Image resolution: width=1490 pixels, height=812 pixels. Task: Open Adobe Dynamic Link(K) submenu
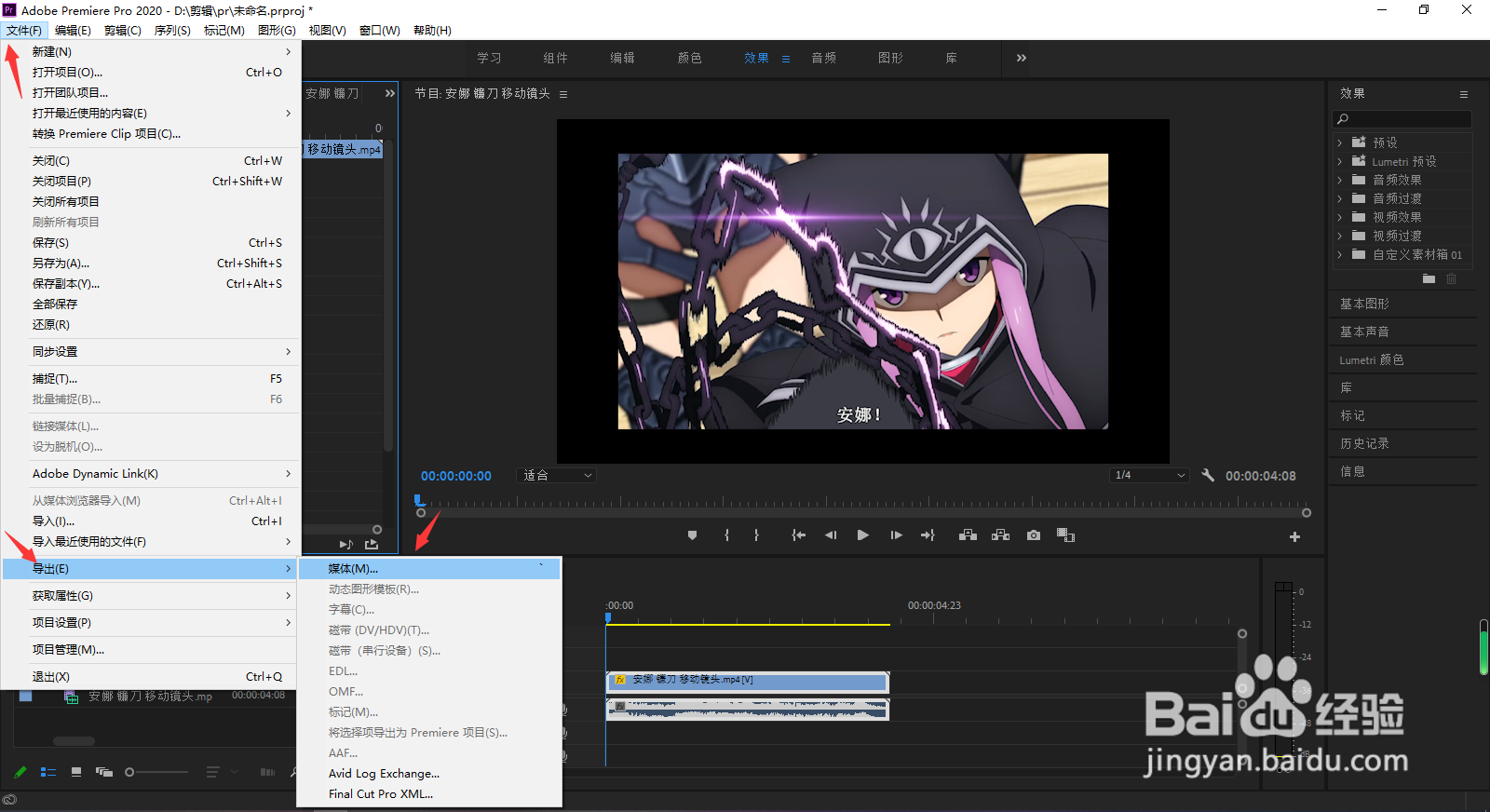pos(152,473)
